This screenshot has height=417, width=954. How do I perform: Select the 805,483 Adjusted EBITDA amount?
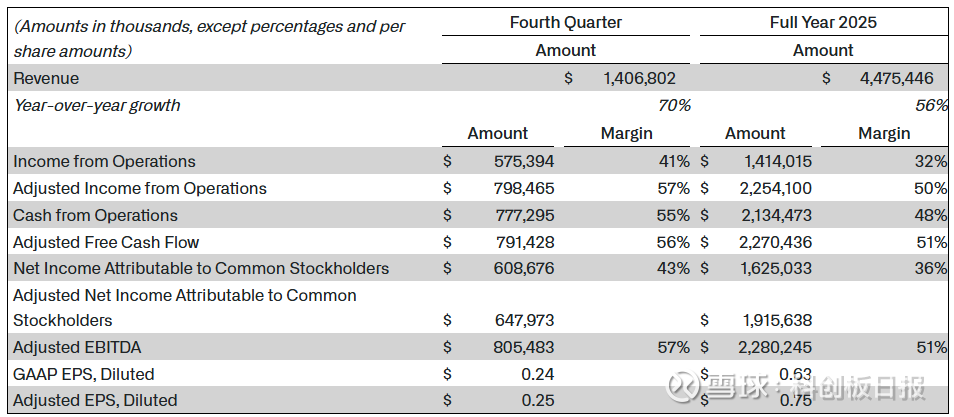coord(523,347)
